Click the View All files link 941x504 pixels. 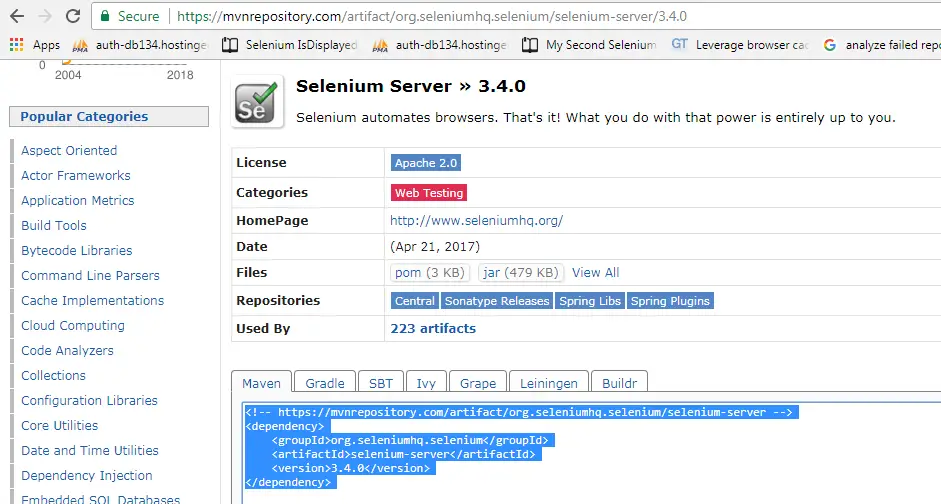(595, 272)
